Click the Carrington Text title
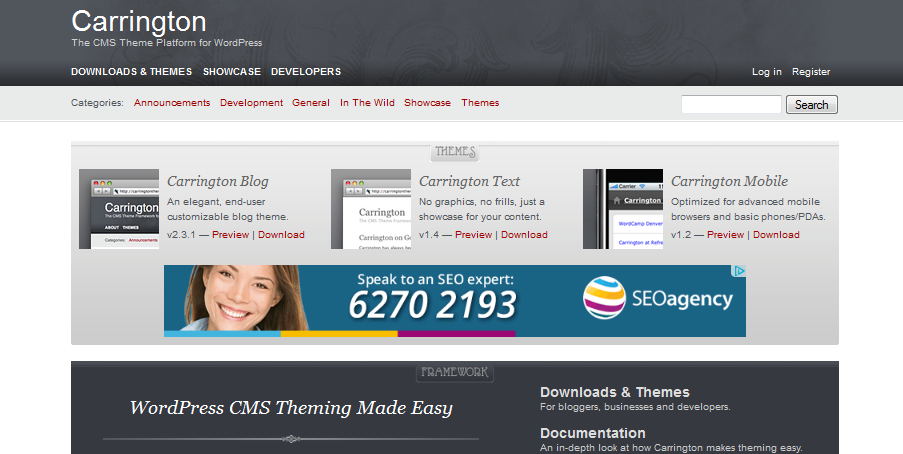Screen dimensions: 903x454 point(469,181)
